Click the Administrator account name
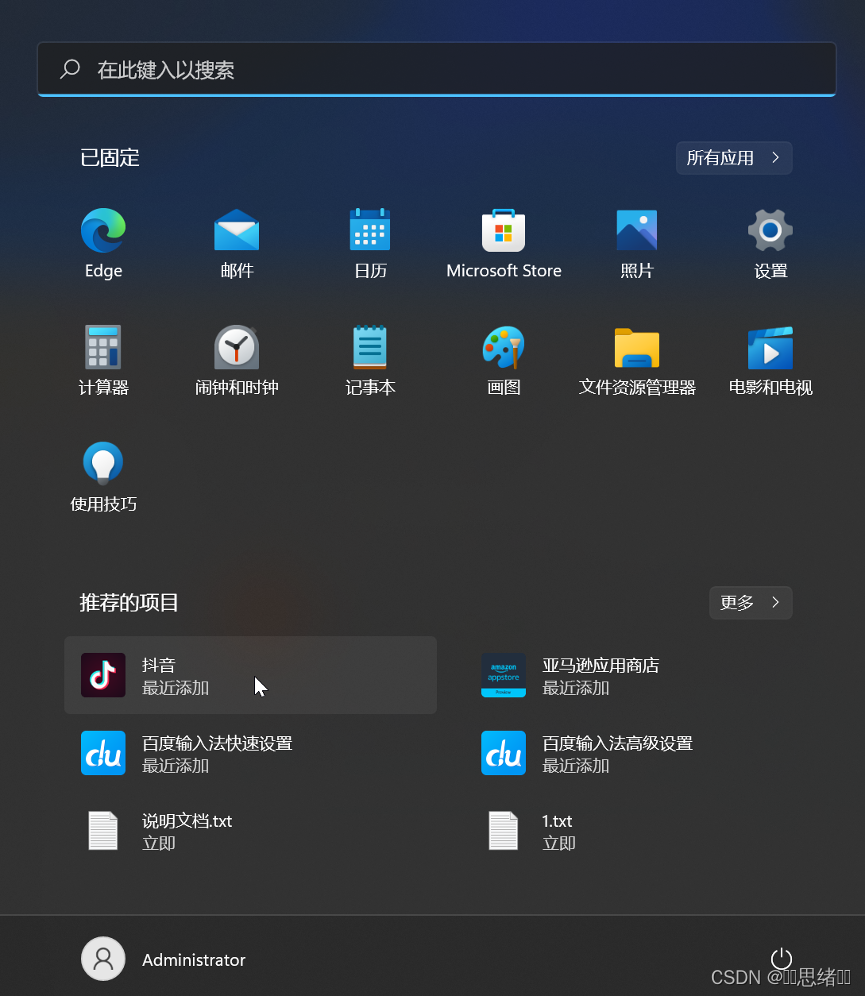This screenshot has height=997, width=866. [194, 960]
